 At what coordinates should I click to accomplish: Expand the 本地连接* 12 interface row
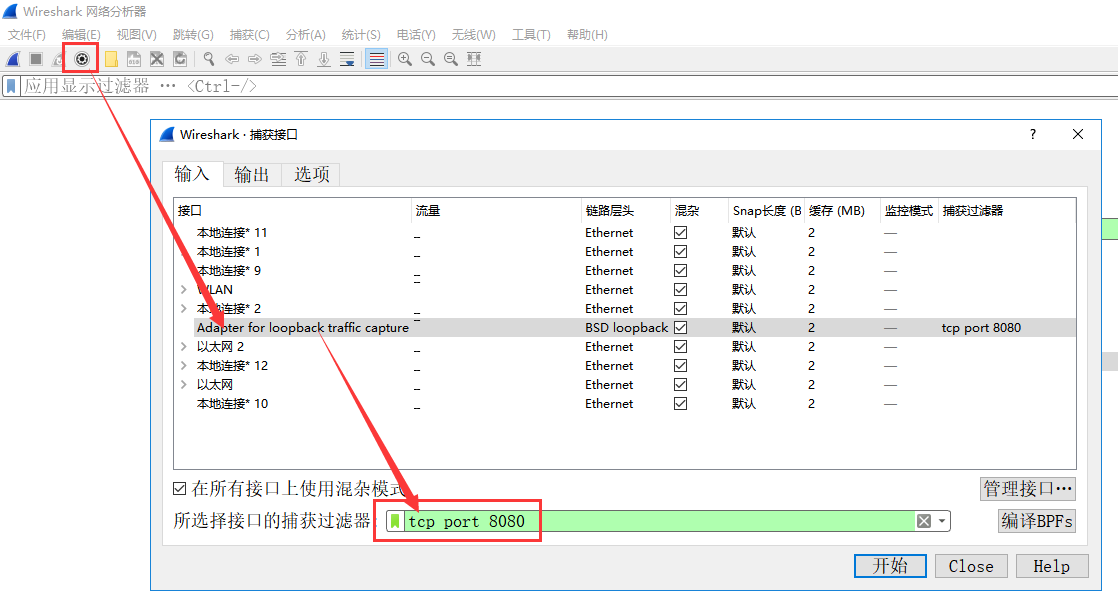coord(184,365)
